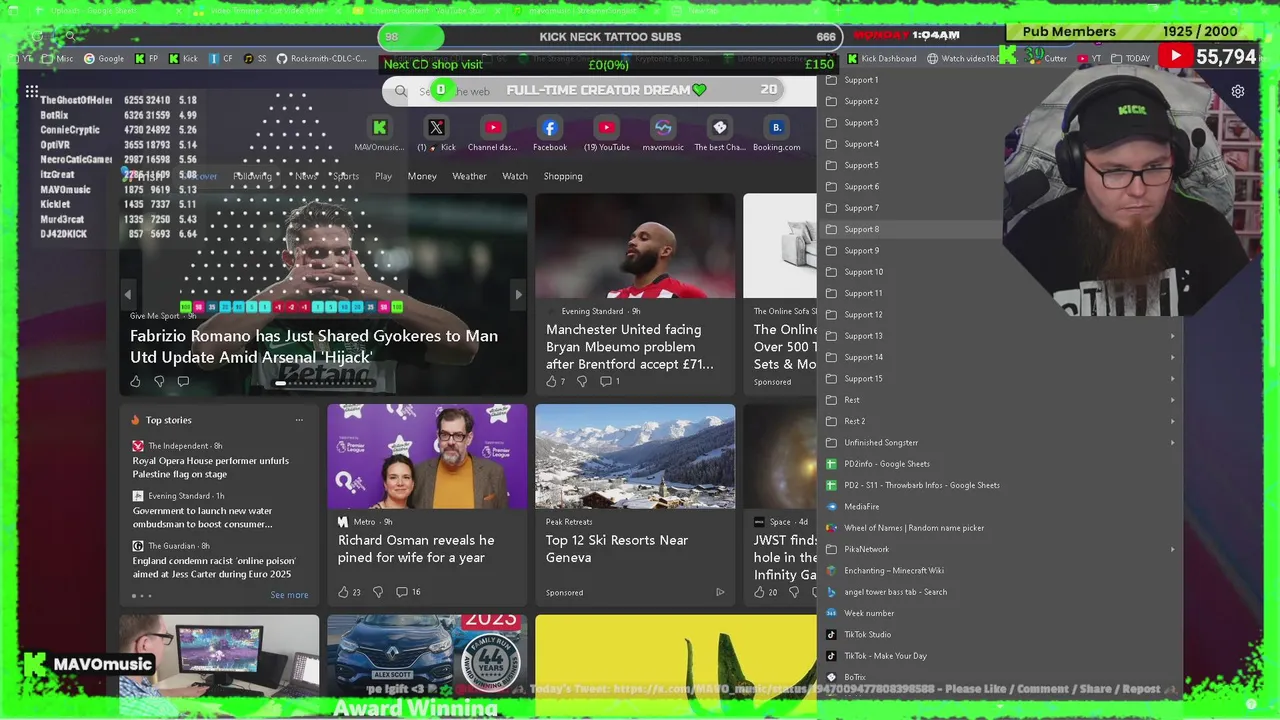
Task: Expand the Rest 2 folder submenu arrow
Action: pyautogui.click(x=1172, y=421)
